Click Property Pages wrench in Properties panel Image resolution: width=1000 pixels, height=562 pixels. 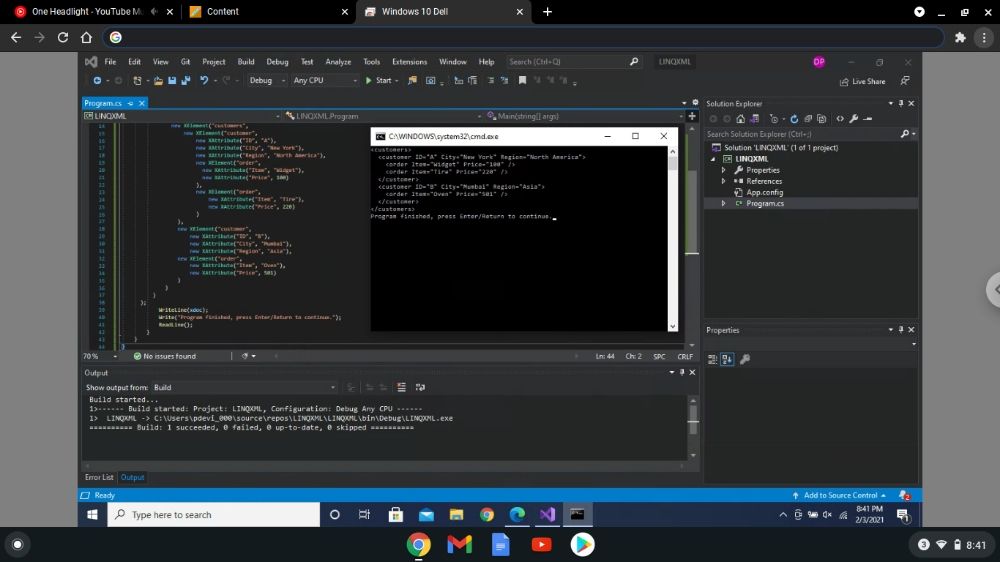[x=744, y=359]
